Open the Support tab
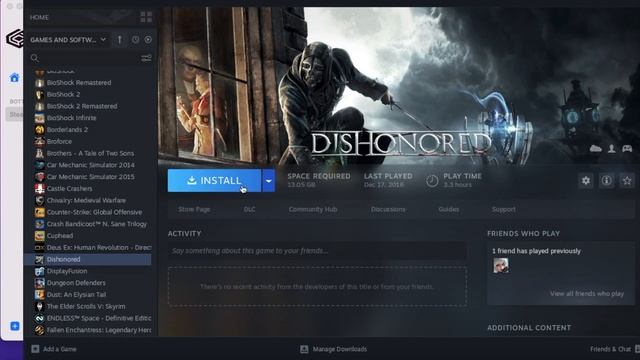Viewport: 640px width, 360px height. coord(503,209)
